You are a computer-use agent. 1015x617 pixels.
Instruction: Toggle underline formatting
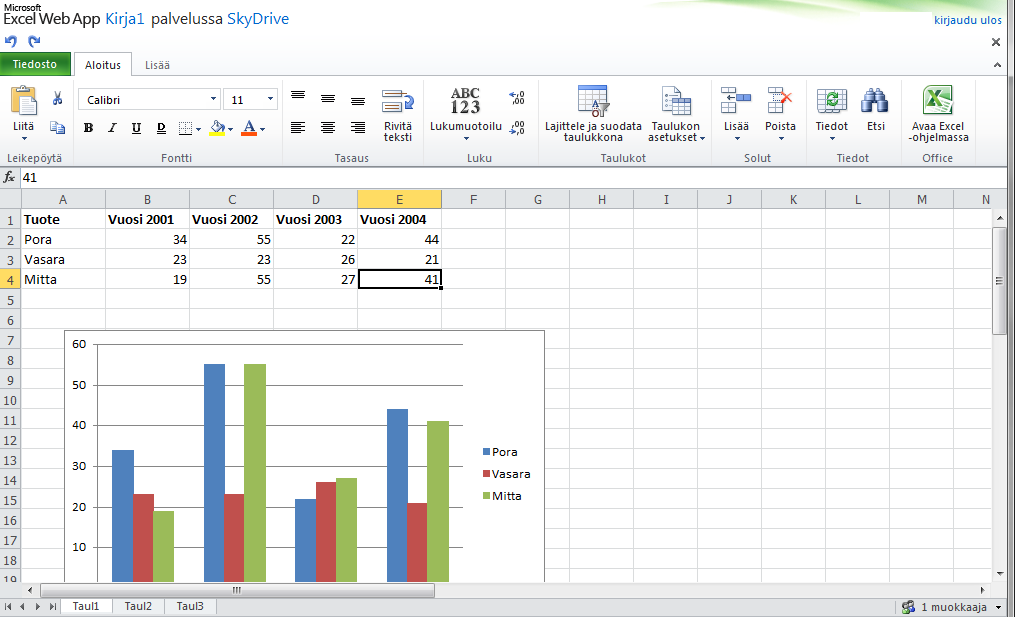tap(136, 128)
